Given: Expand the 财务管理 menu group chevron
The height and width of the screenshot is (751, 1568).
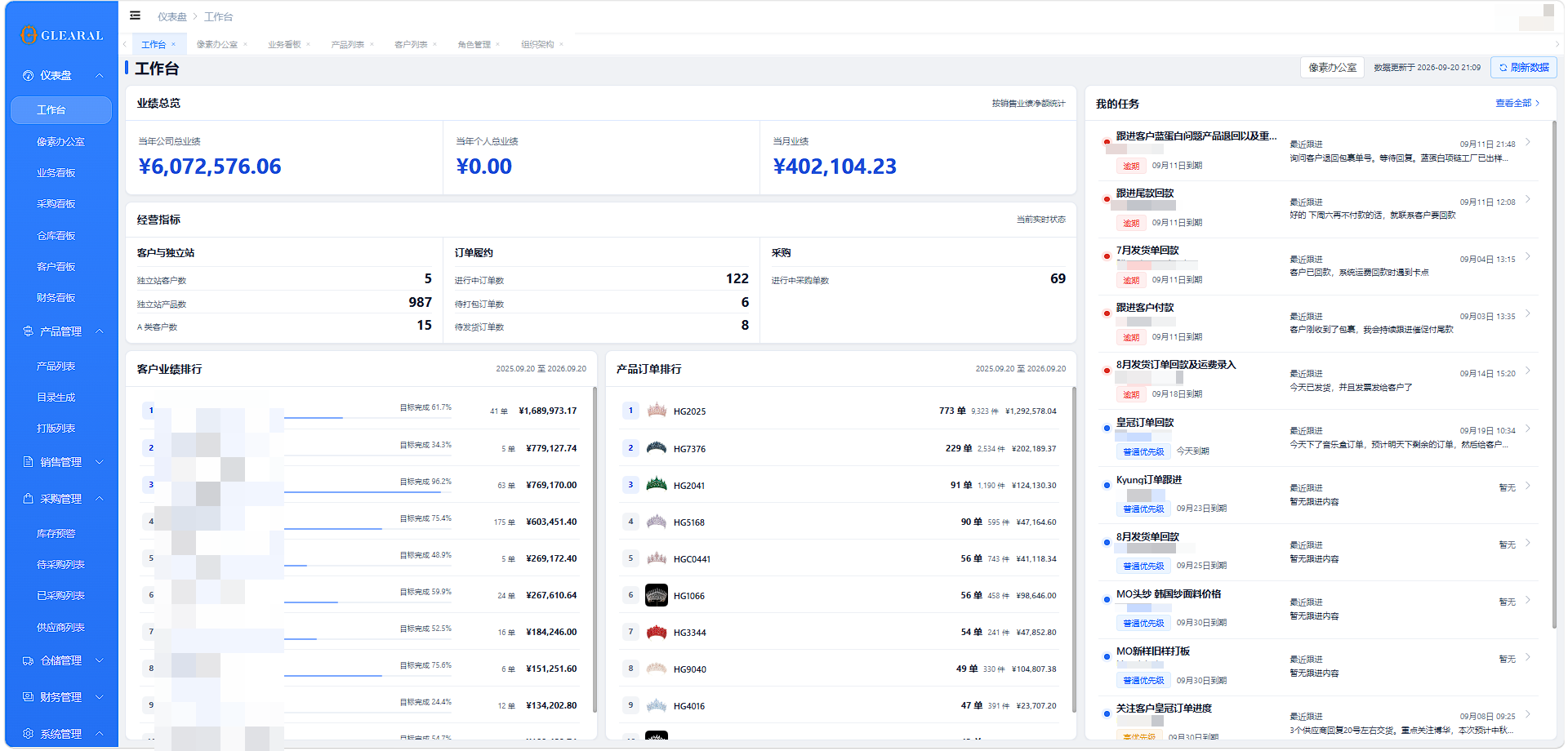Looking at the screenshot, I should (x=100, y=697).
